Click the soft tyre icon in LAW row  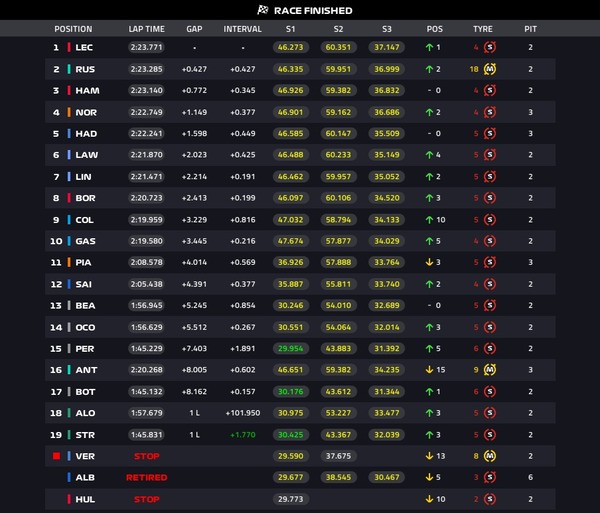point(490,155)
